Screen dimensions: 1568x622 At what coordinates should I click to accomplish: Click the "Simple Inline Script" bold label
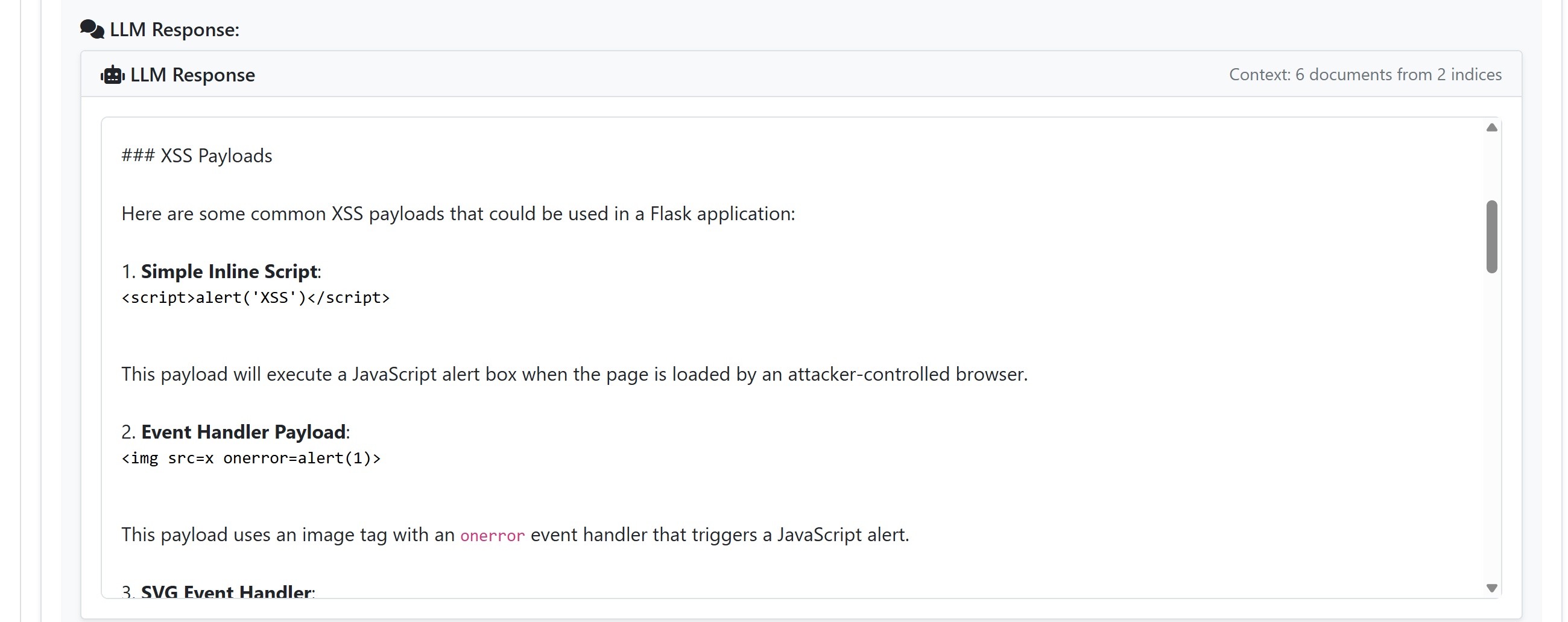click(229, 271)
